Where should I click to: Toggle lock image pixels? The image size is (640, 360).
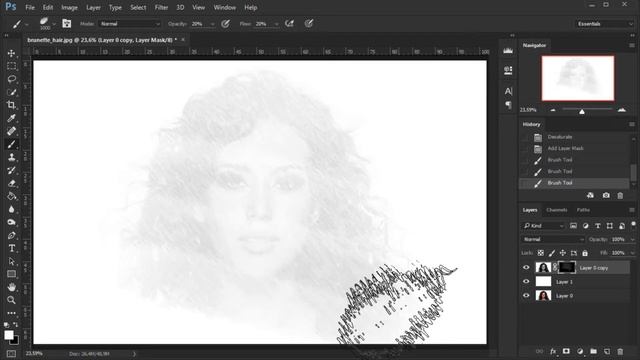(551, 253)
